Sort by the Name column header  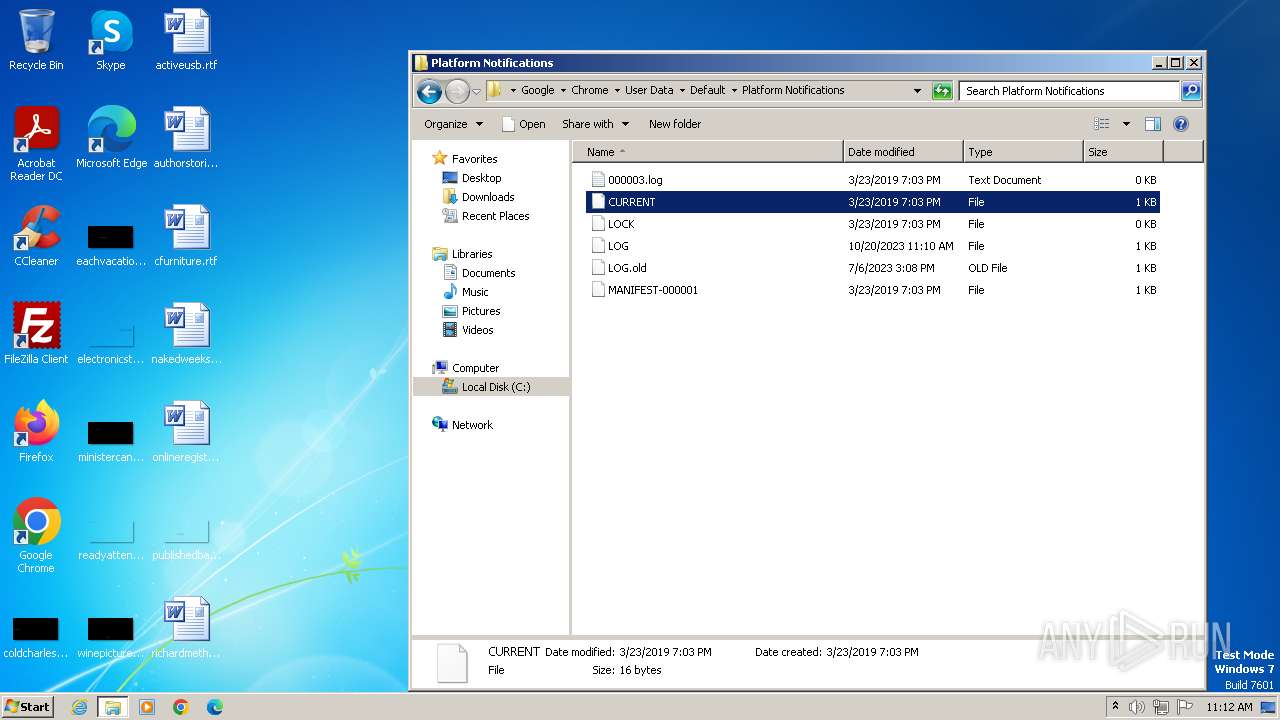708,152
